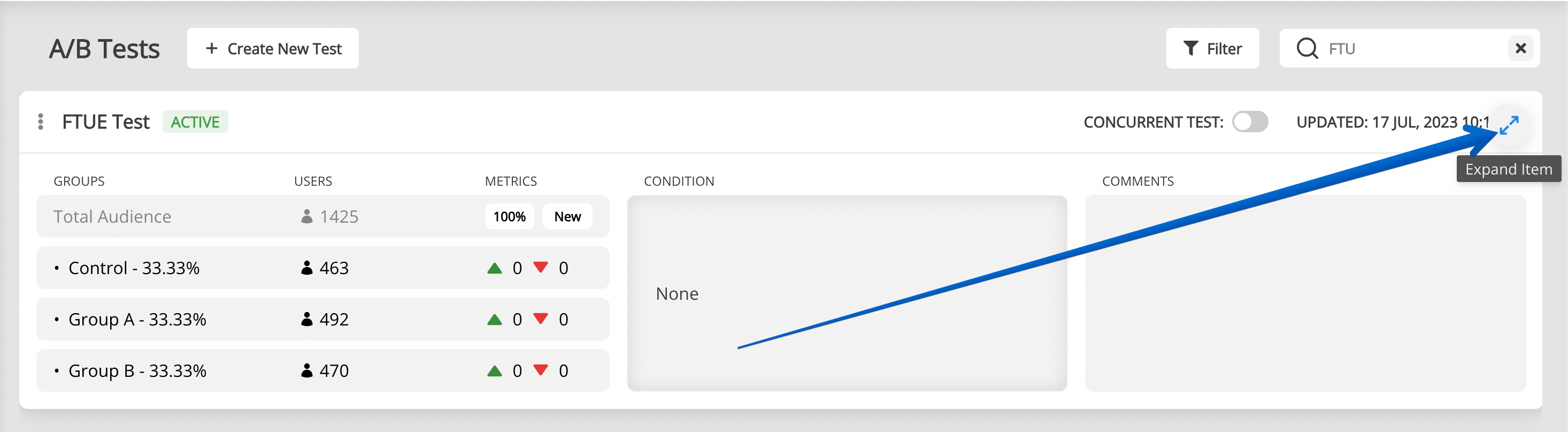Click the Total Audience user icon
Image resolution: width=1568 pixels, height=432 pixels.
coord(307,216)
